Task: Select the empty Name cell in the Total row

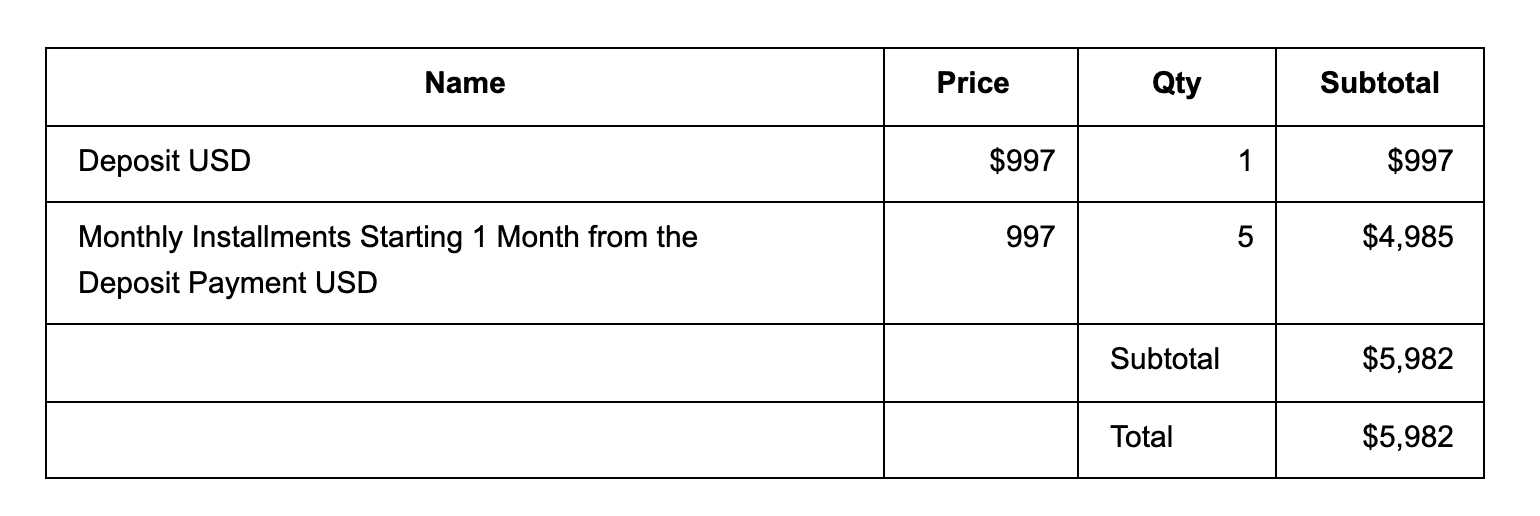Action: coord(465,440)
